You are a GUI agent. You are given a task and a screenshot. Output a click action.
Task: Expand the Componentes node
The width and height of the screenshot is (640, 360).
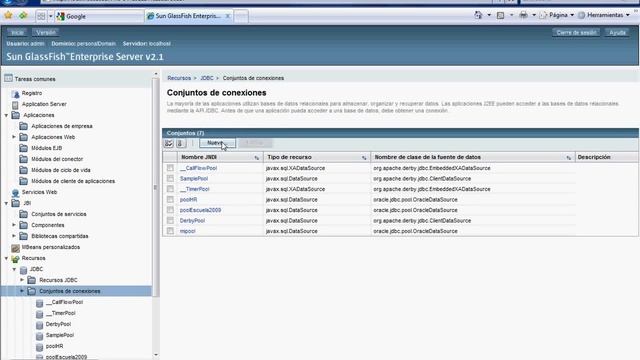(14, 225)
